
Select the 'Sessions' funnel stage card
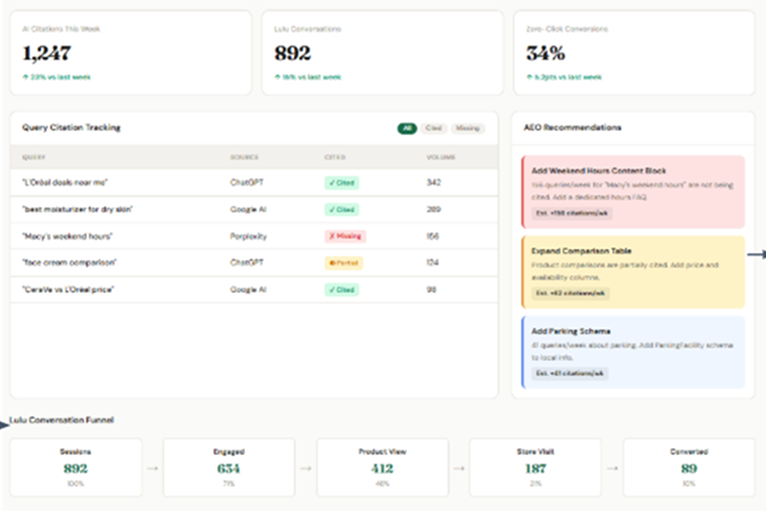pos(70,467)
